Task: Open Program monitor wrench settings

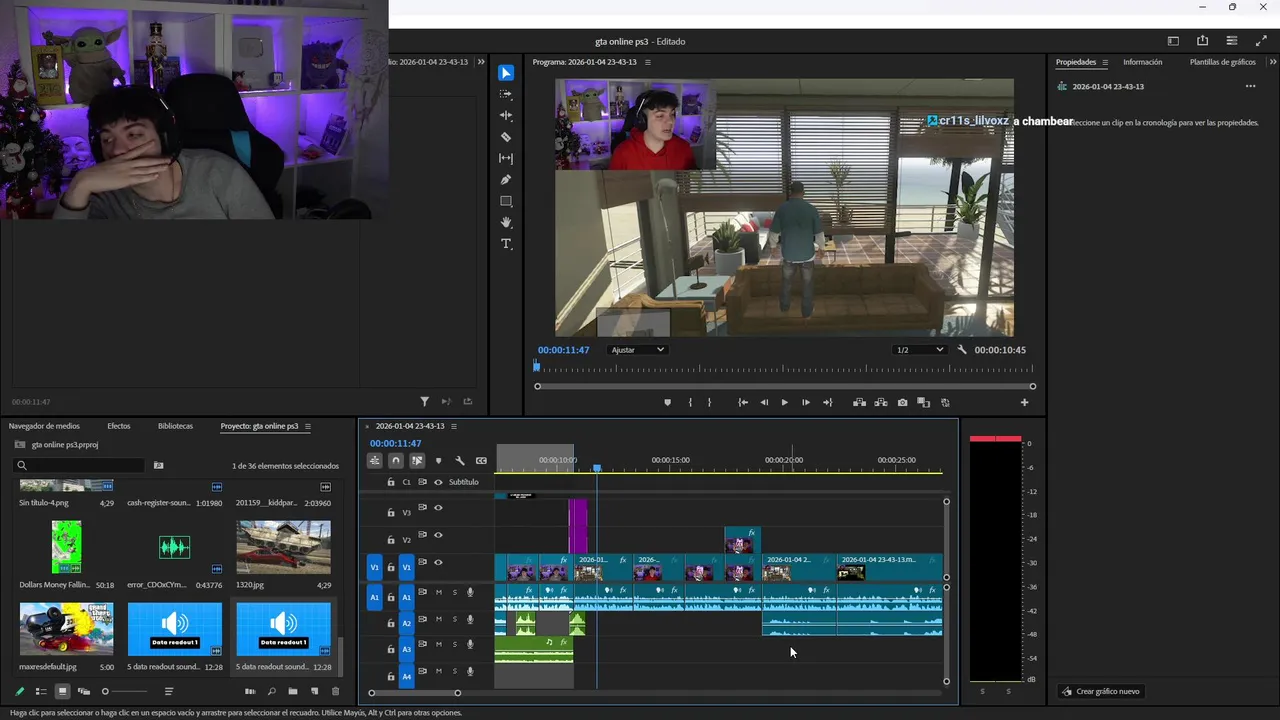Action: [x=962, y=350]
